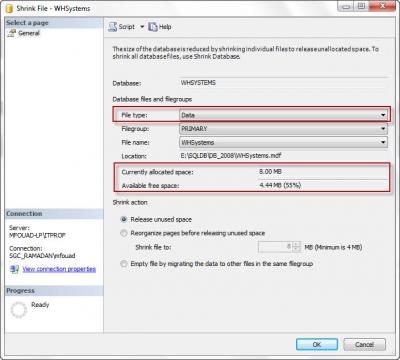400x360 pixels.
Task: Click the Help icon in toolbar
Action: (x=153, y=27)
